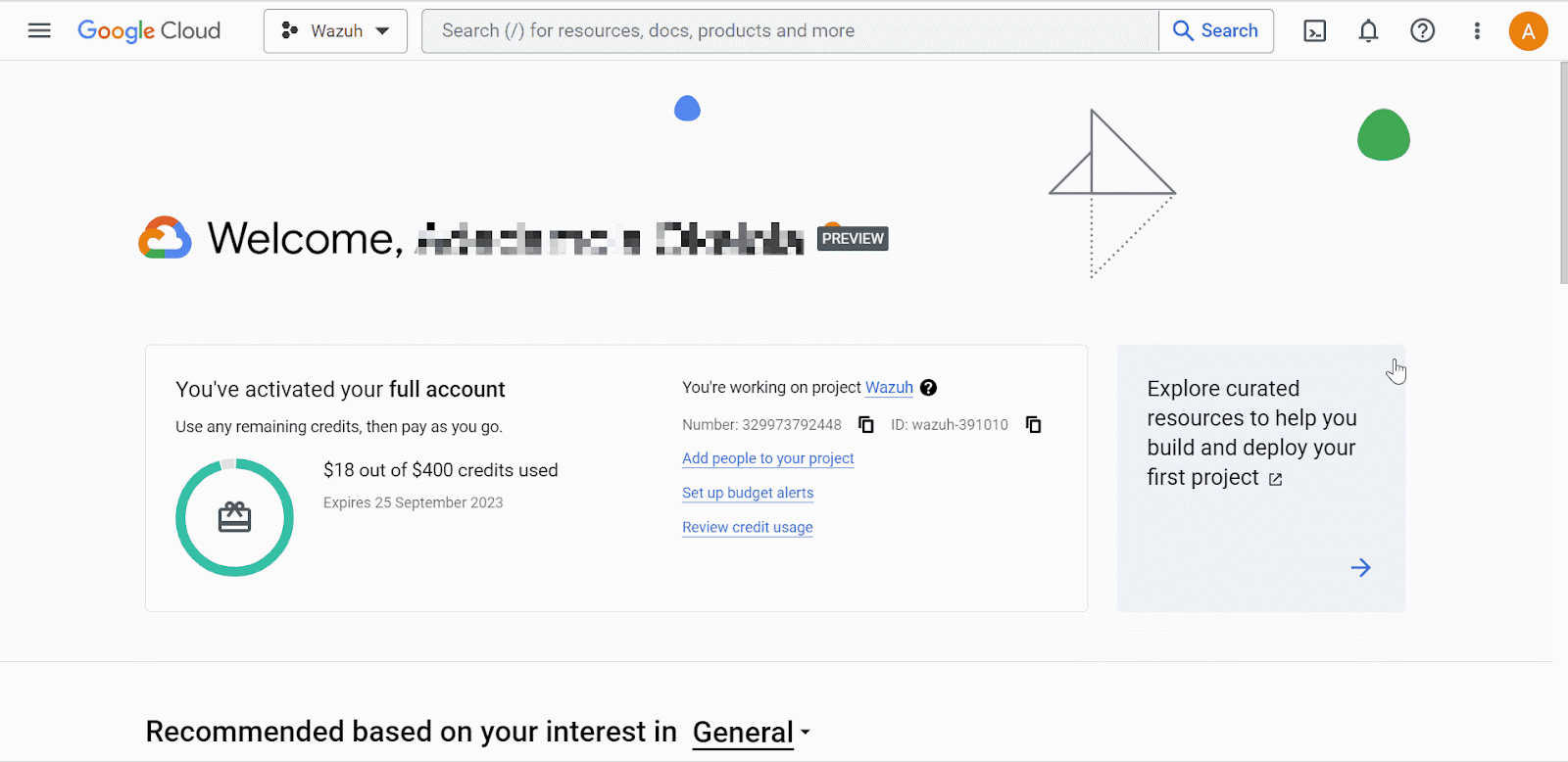Click the Google Cloud logo

149,31
